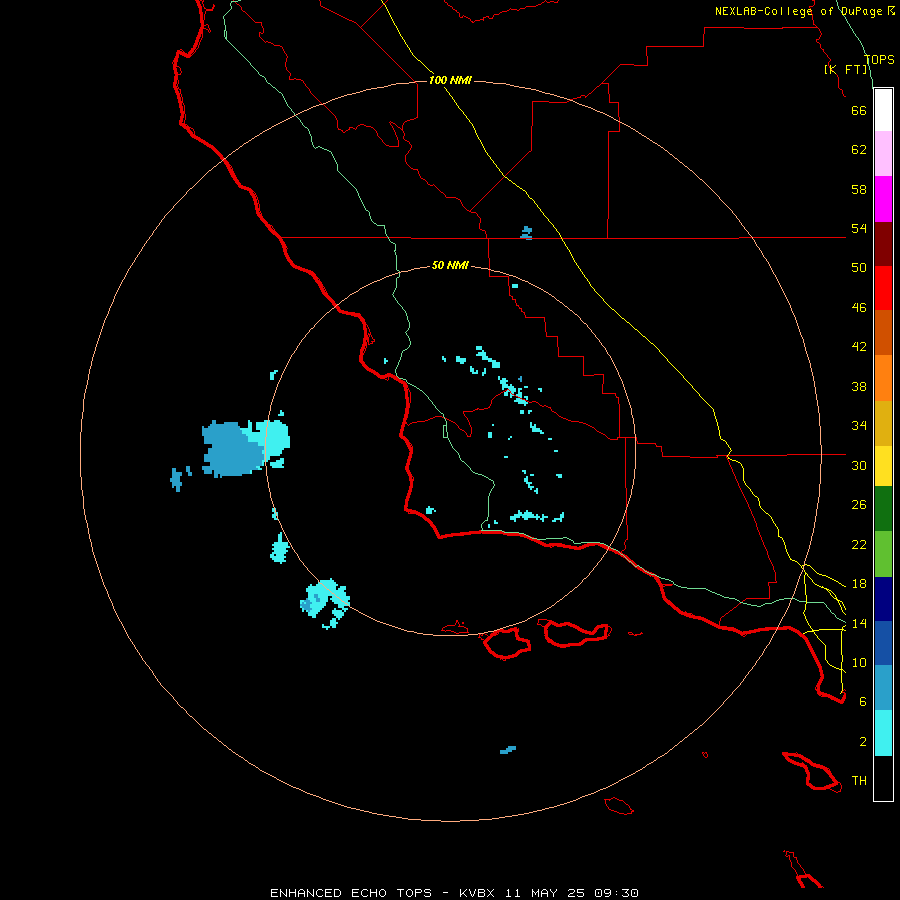Viewport: 900px width, 900px height.
Task: Click the TH legend label
Action: pos(859,781)
